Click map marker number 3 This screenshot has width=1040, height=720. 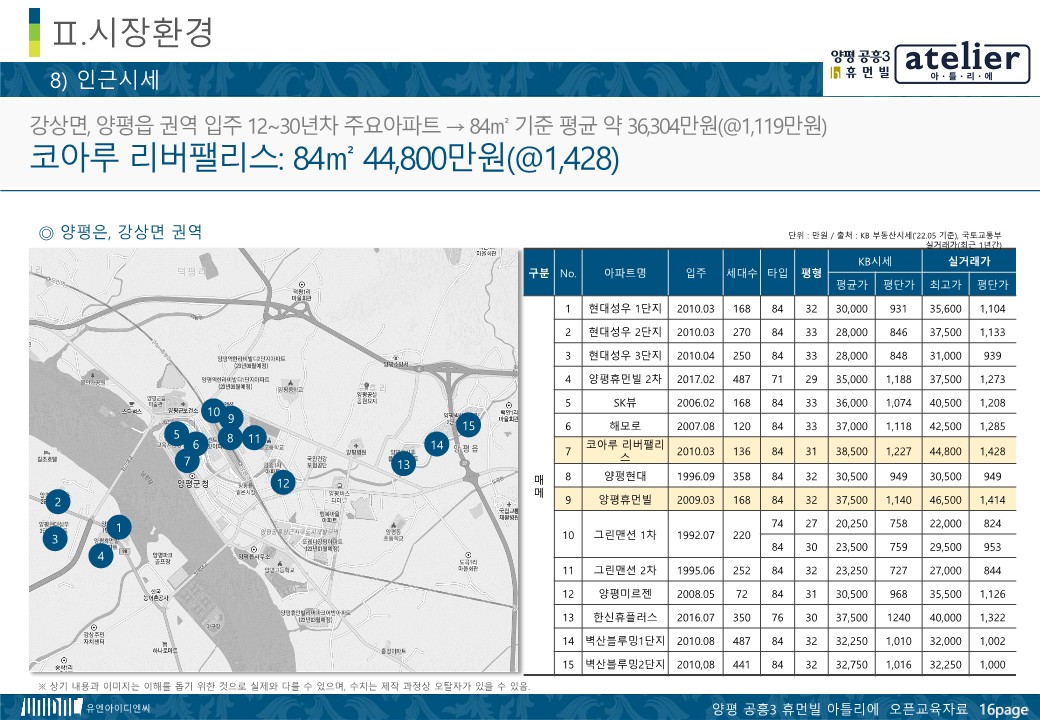pos(55,539)
